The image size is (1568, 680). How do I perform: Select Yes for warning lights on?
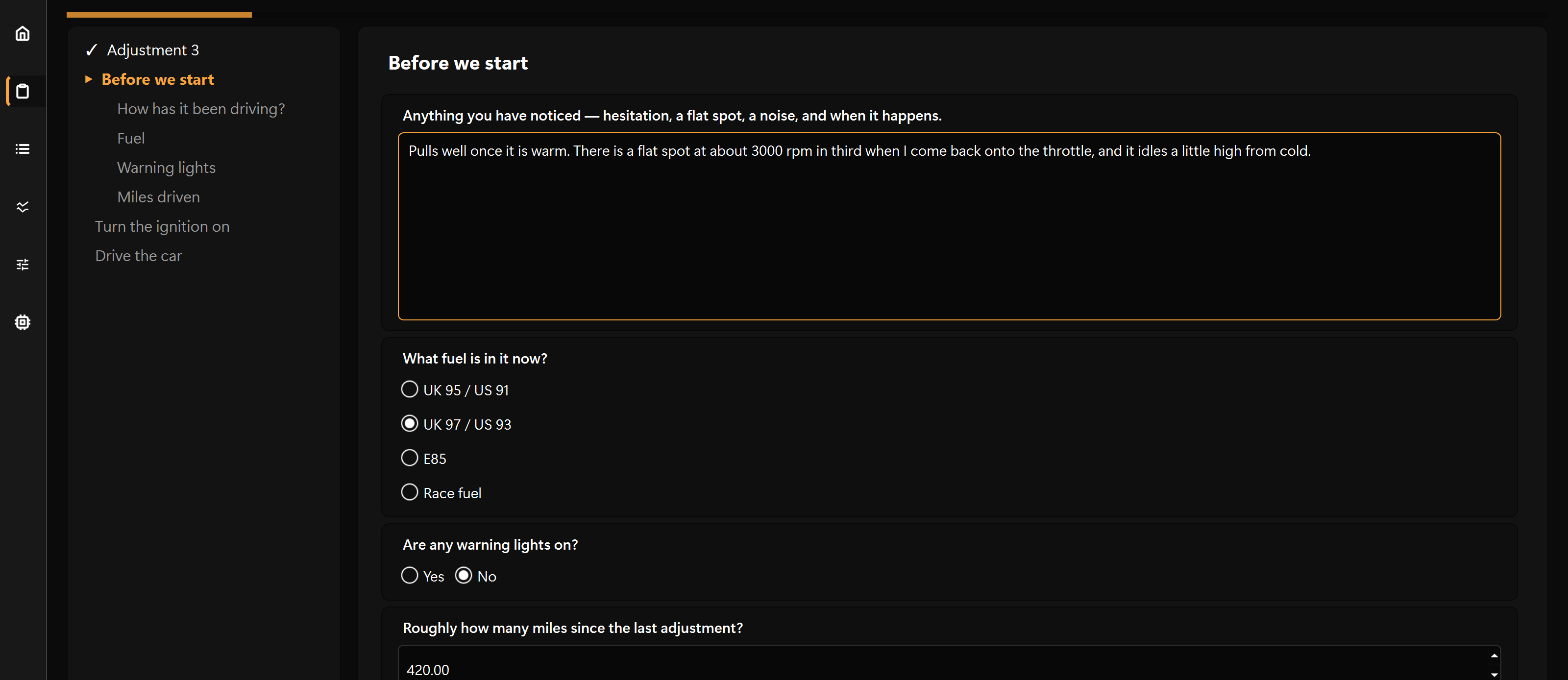coord(410,576)
